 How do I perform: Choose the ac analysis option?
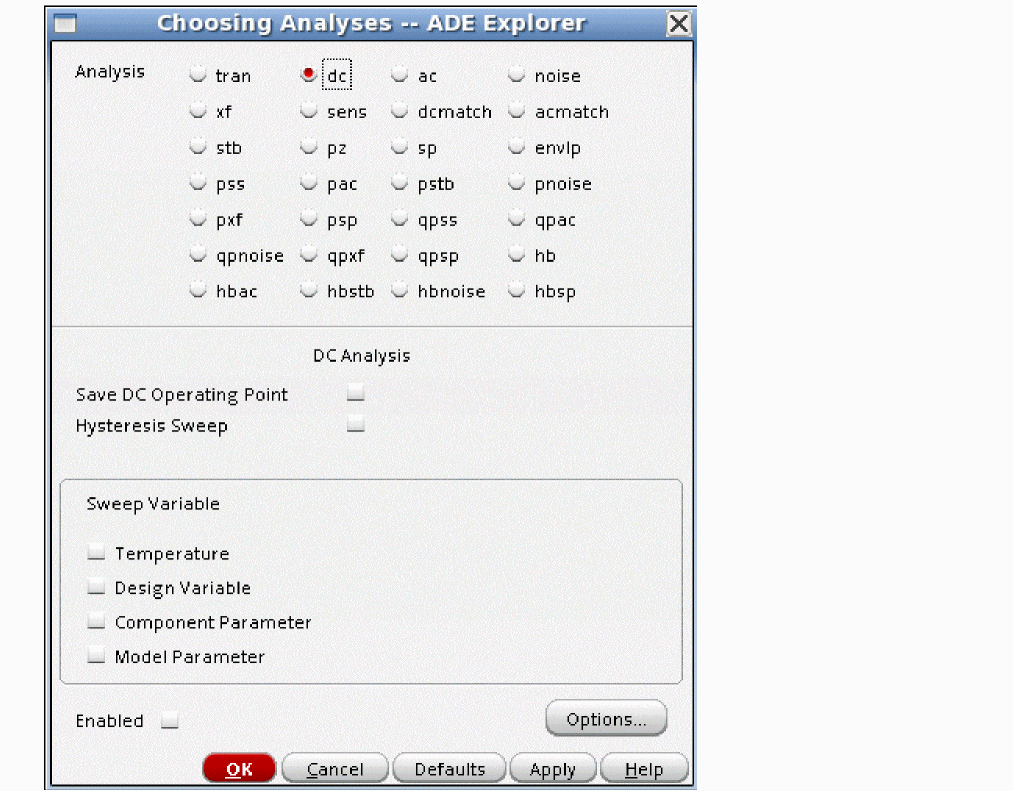click(400, 75)
